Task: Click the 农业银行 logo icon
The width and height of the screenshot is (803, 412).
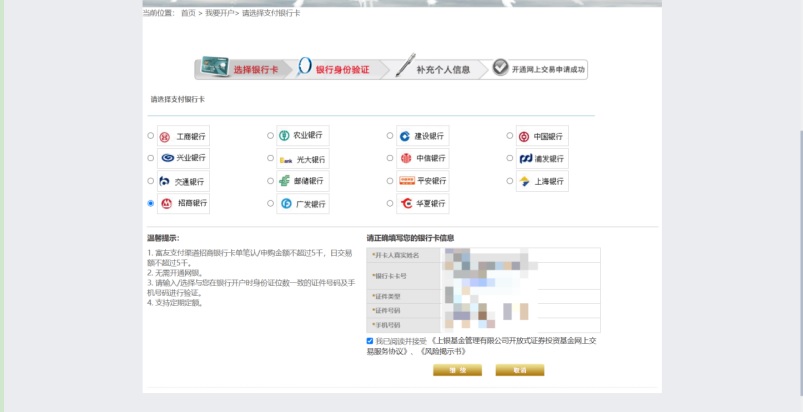Action: (x=285, y=136)
